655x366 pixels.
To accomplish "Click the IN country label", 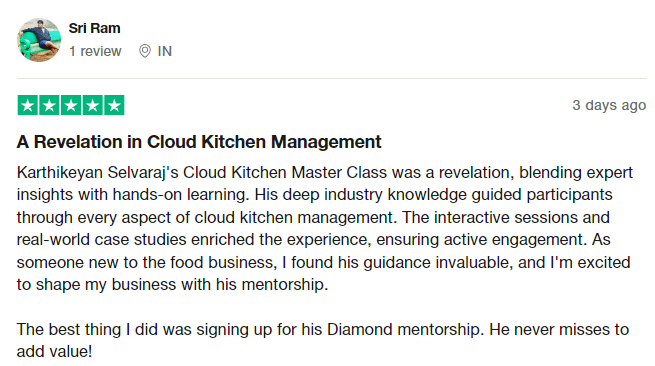I will [x=165, y=51].
